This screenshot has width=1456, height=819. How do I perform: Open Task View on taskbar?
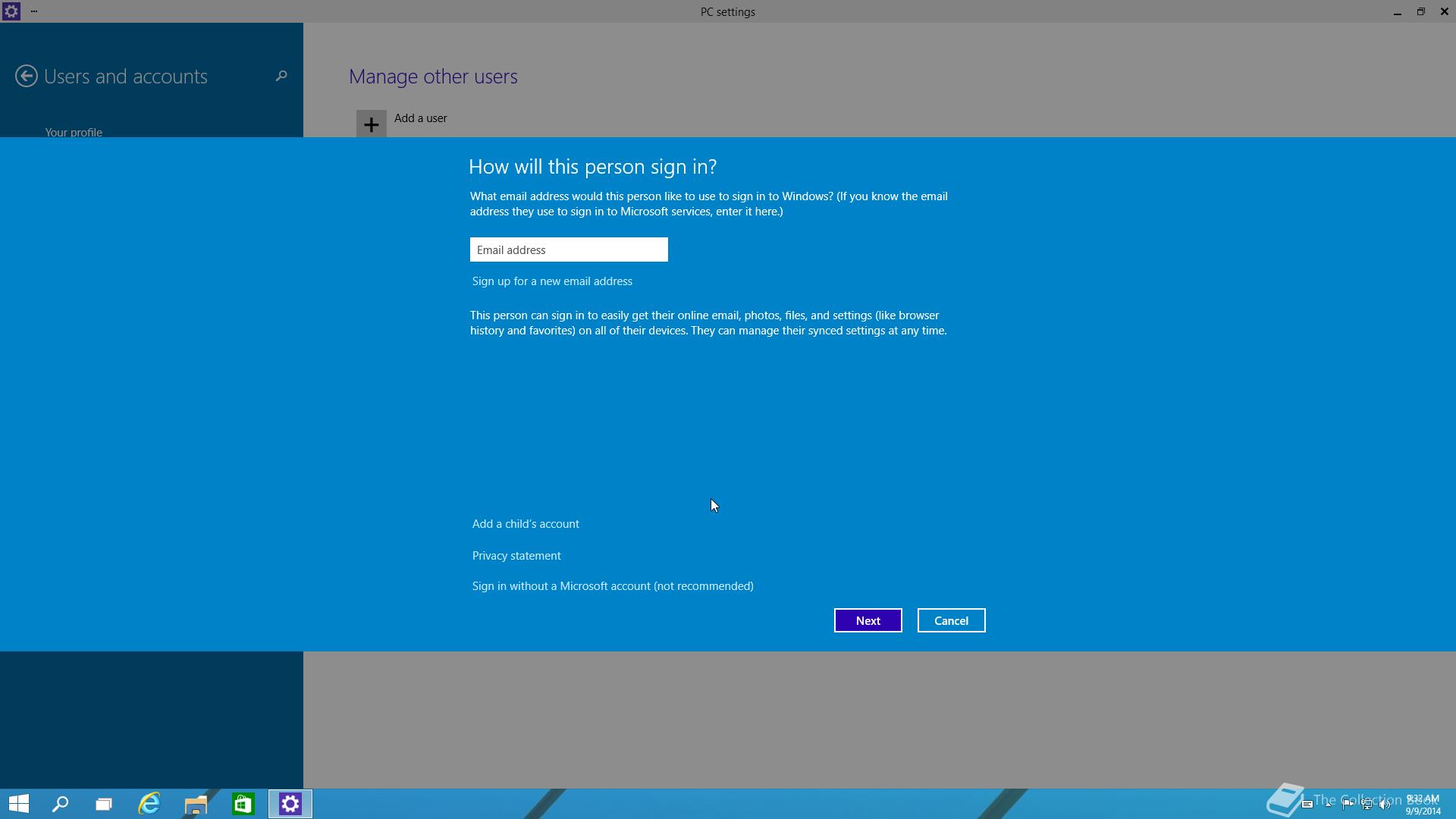104,804
